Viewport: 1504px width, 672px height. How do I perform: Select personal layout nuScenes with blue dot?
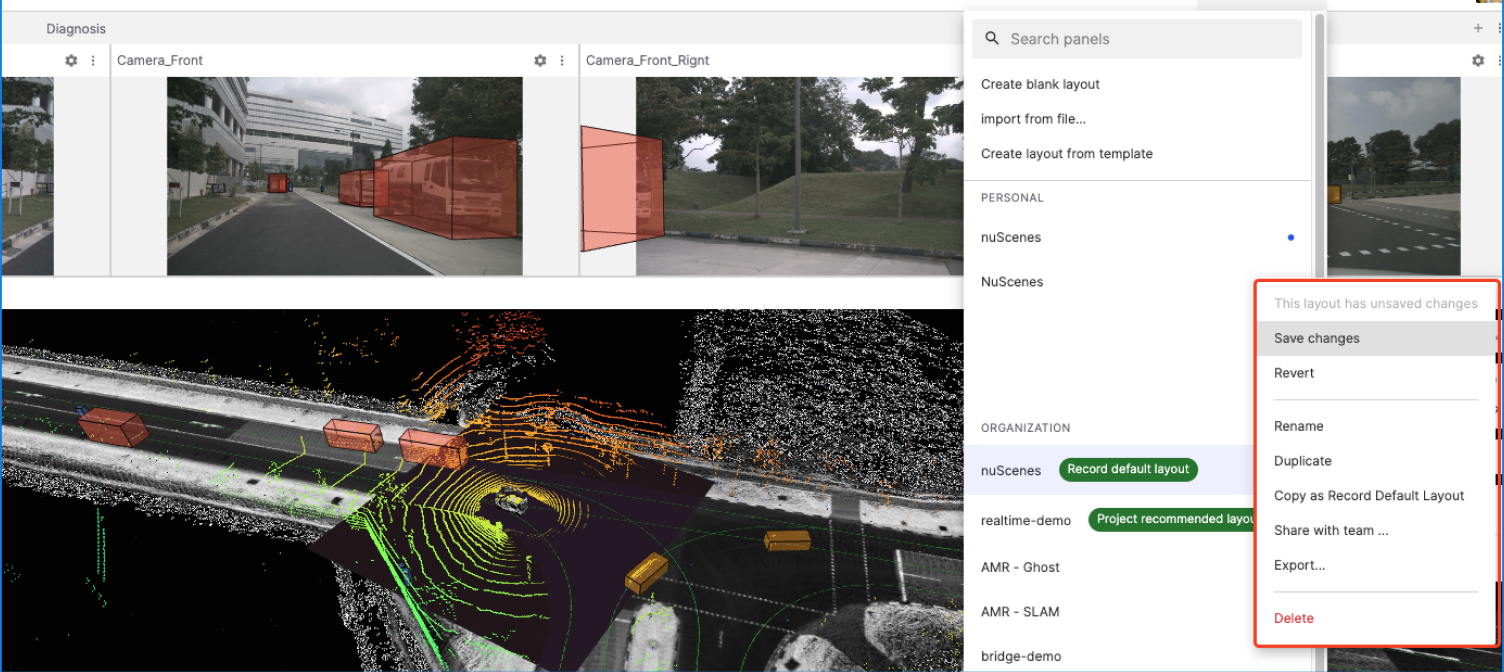click(x=1137, y=238)
